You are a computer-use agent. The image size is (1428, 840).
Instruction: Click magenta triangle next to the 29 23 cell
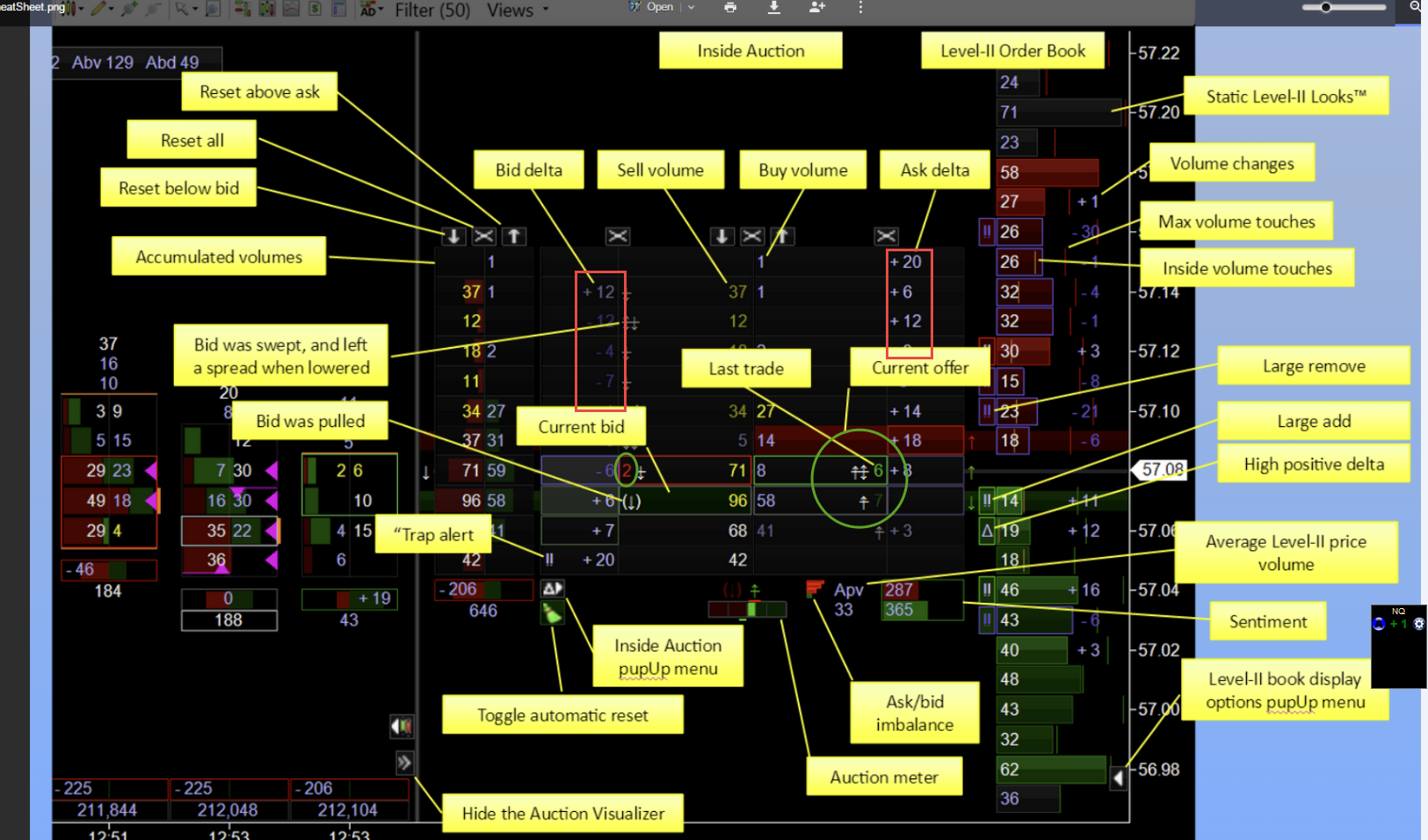pos(151,471)
